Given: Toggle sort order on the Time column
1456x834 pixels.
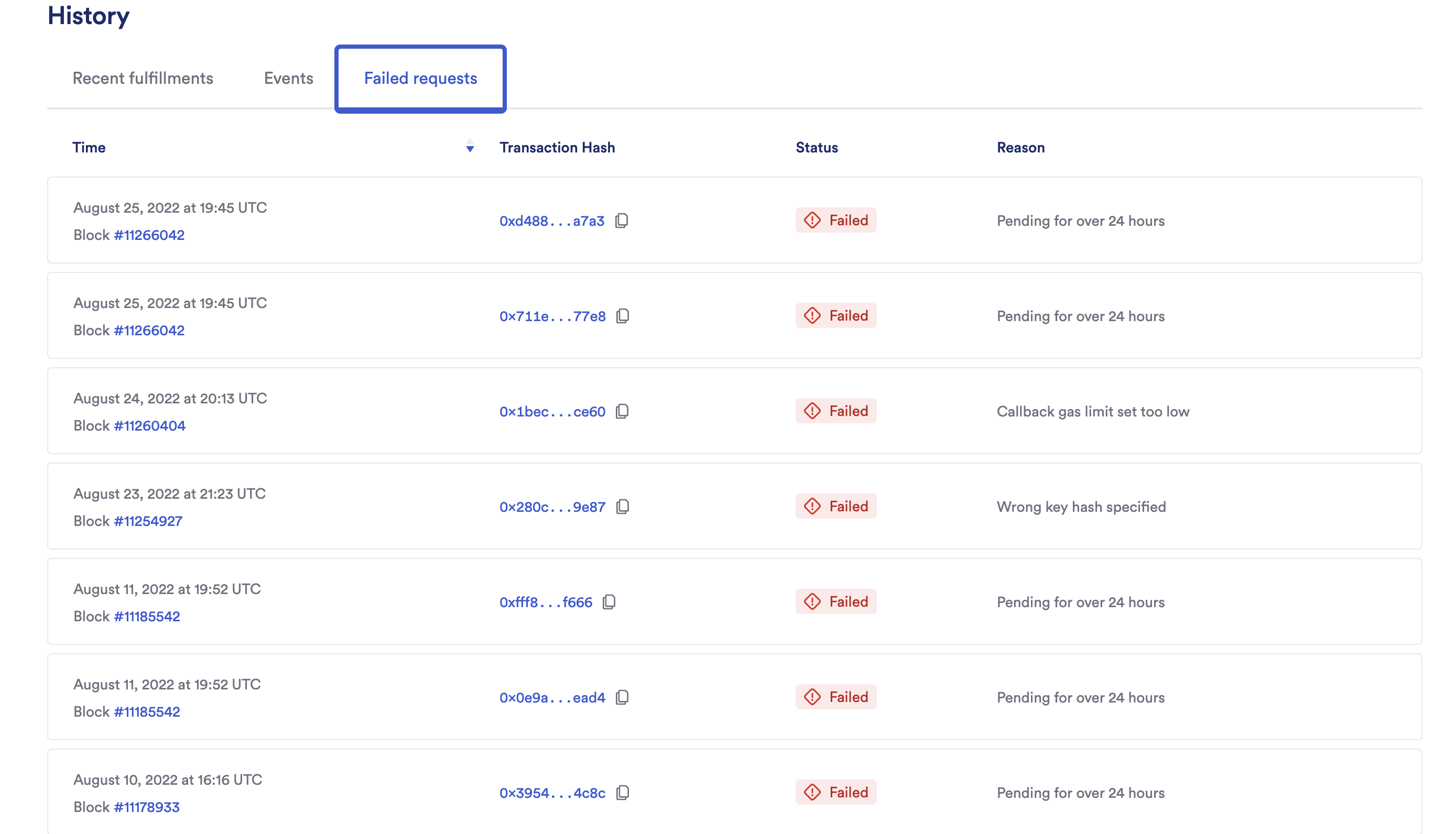Looking at the screenshot, I should 470,148.
